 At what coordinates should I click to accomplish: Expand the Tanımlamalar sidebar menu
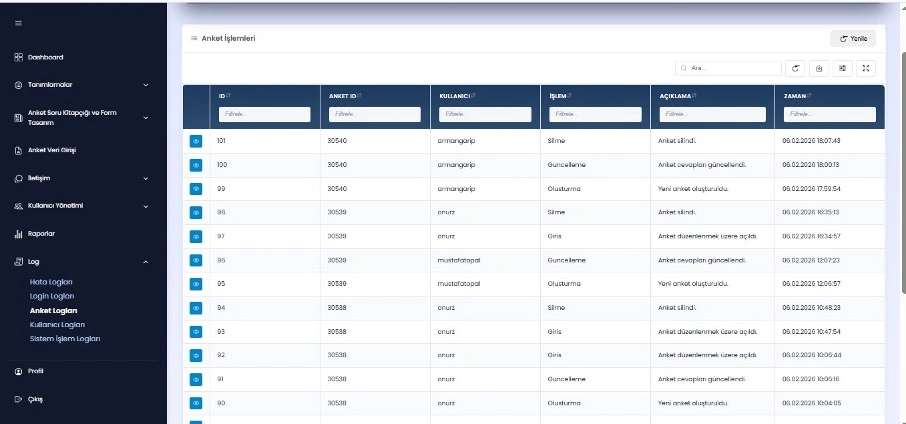click(x=146, y=85)
